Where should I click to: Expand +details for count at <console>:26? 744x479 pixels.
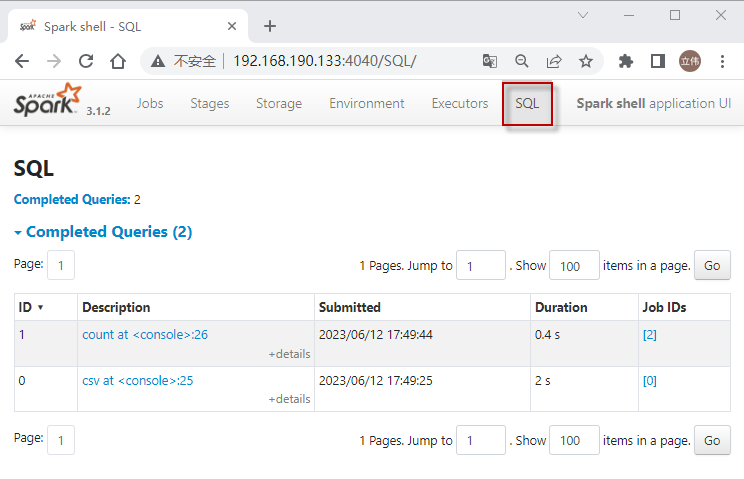289,354
